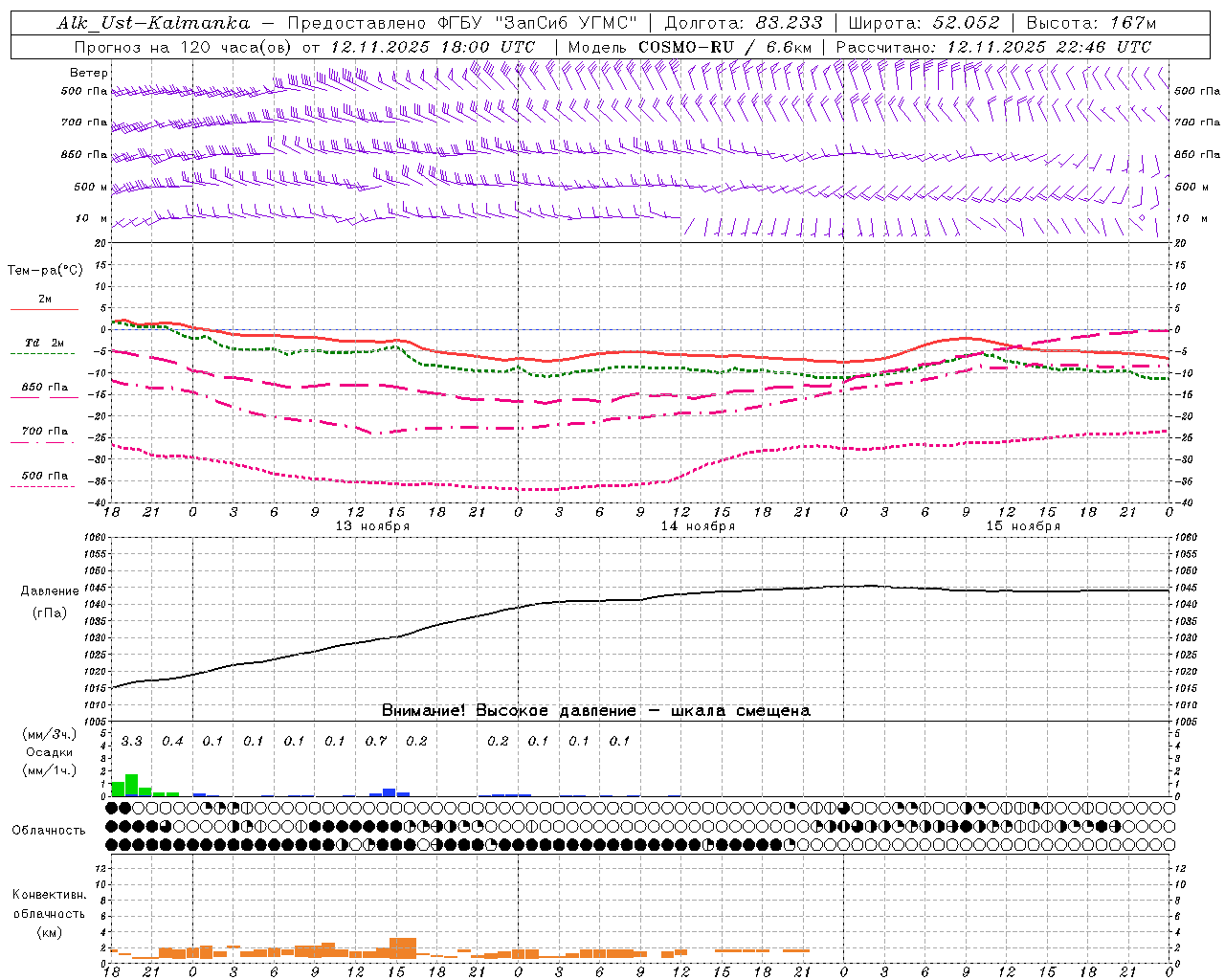Click the tallest green precipitation bar
The image size is (1225, 980).
click(x=132, y=785)
